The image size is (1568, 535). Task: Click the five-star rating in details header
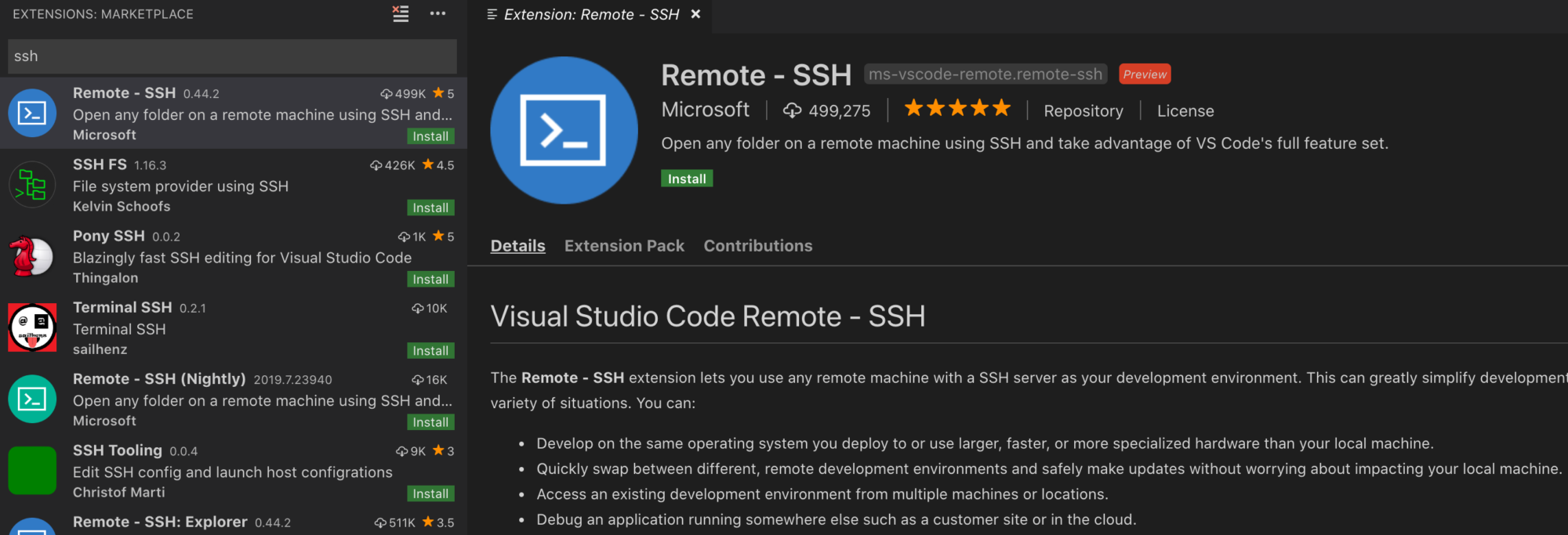(957, 109)
